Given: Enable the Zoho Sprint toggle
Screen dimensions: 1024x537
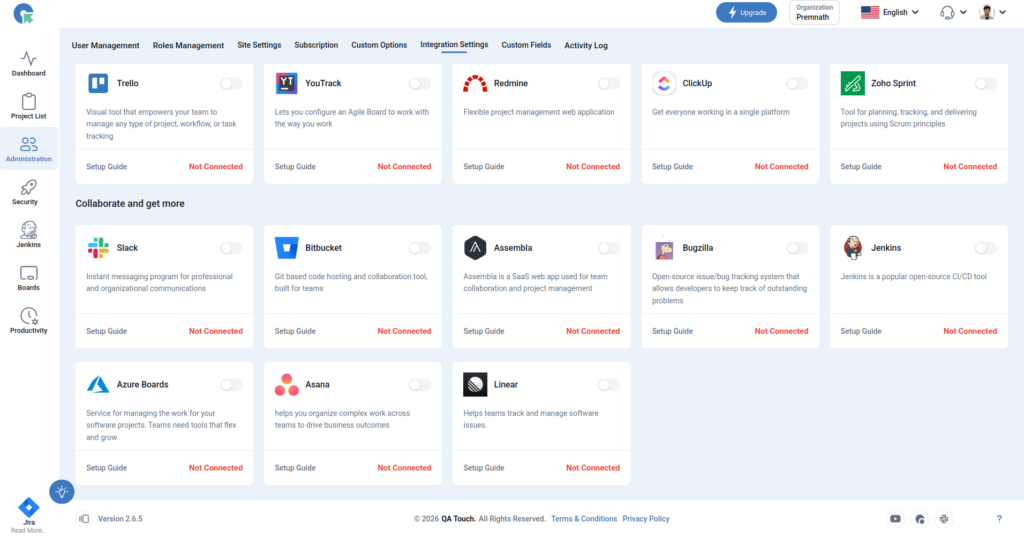Looking at the screenshot, I should click(985, 84).
